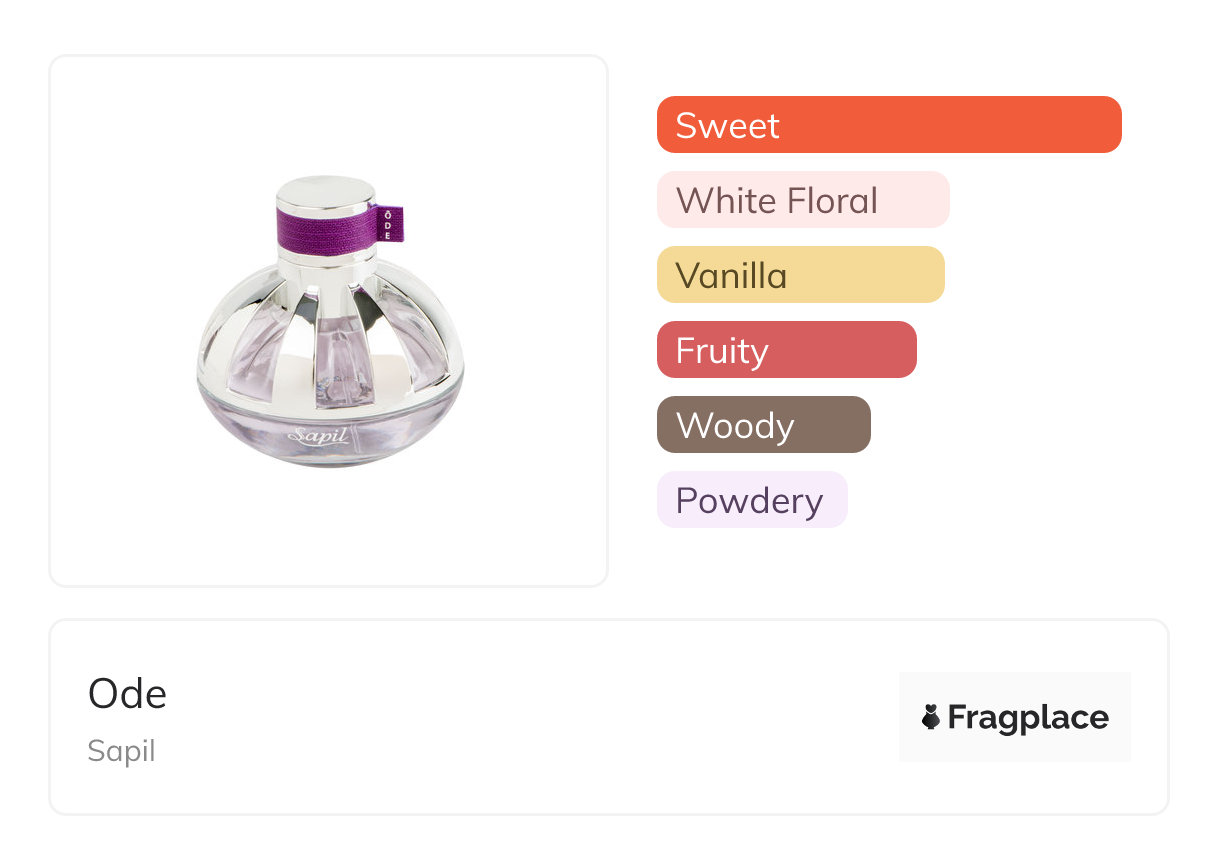Open the Sapil brand name link

[x=121, y=751]
